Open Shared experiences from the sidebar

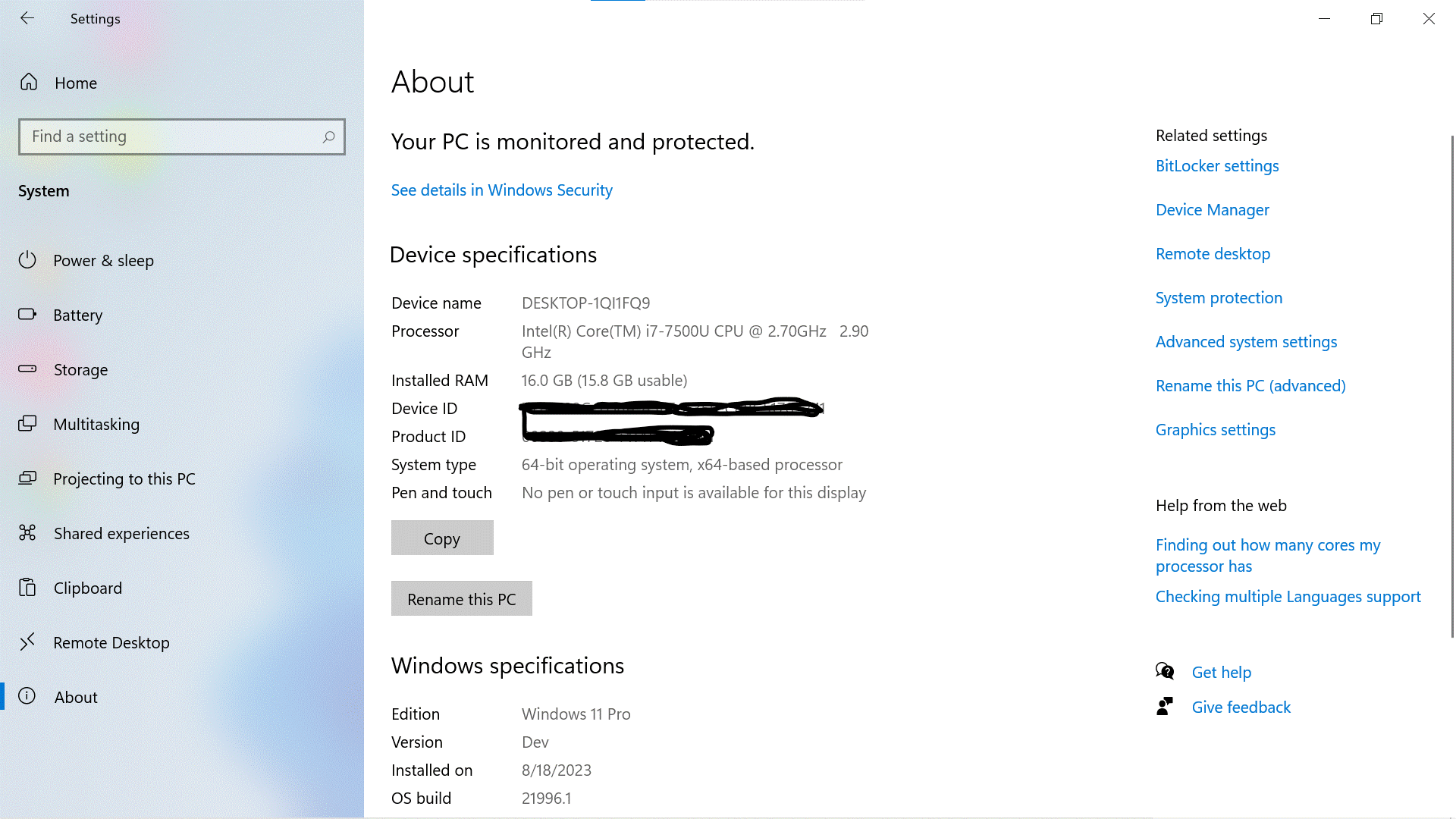[28, 533]
